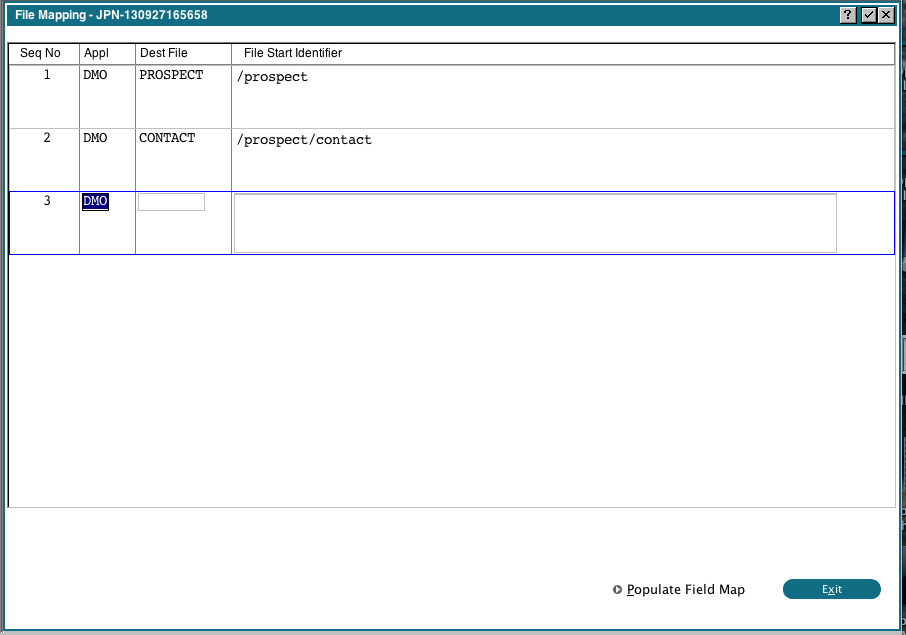Click the Seq No column header
The width and height of the screenshot is (906, 635).
click(x=40, y=53)
